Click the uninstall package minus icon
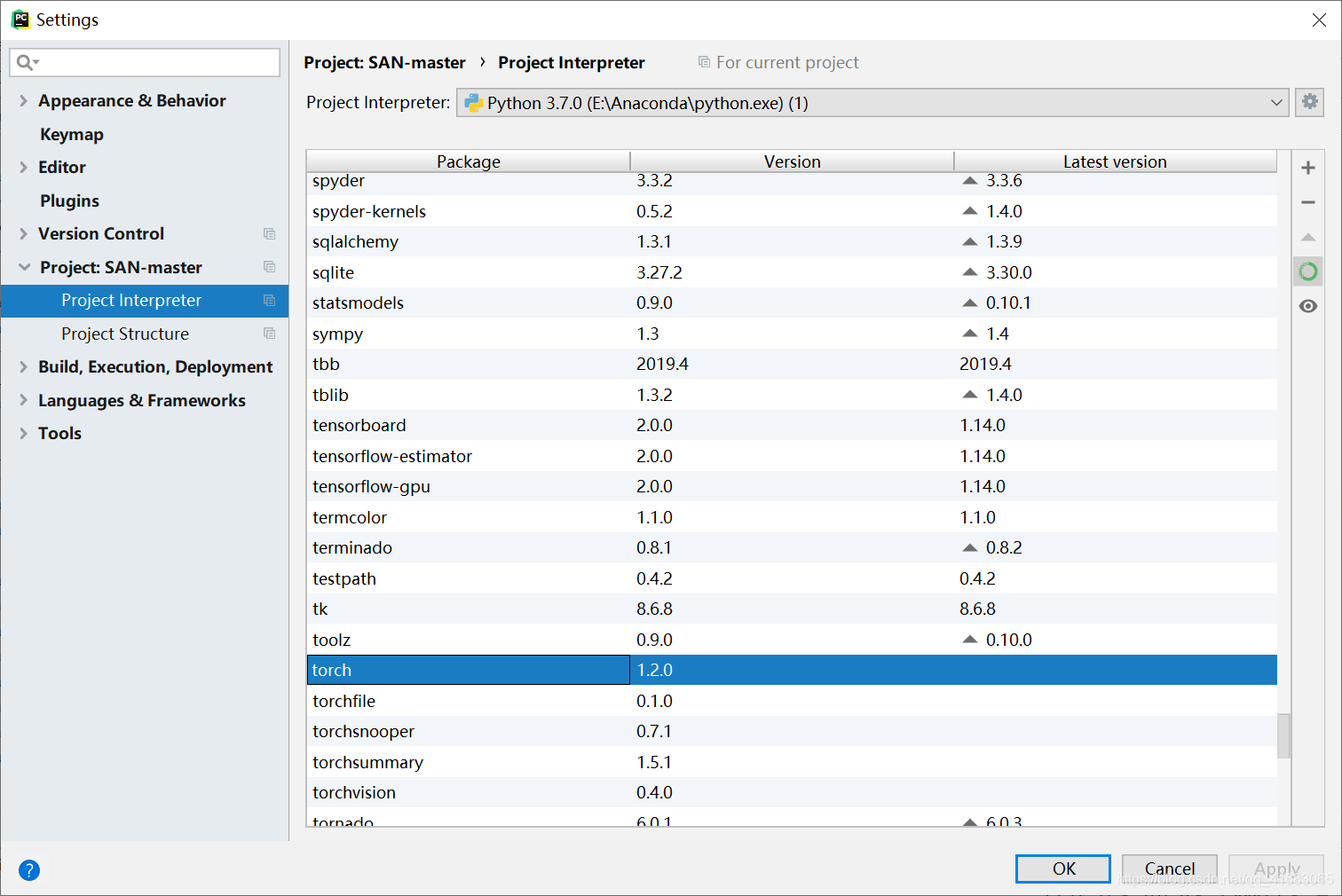This screenshot has height=896, width=1342. coord(1307,202)
